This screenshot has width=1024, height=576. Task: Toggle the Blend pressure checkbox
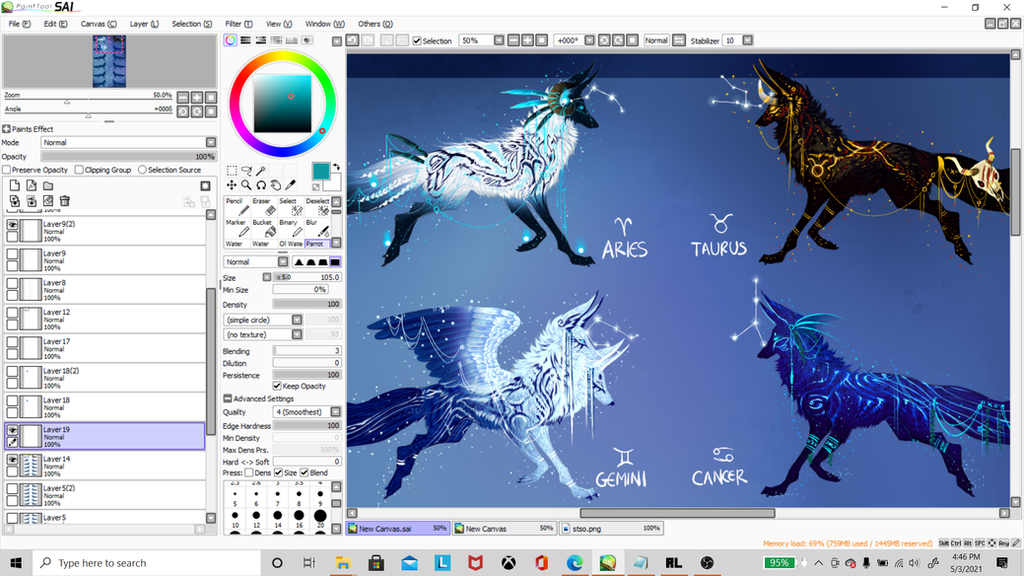pyautogui.click(x=304, y=472)
